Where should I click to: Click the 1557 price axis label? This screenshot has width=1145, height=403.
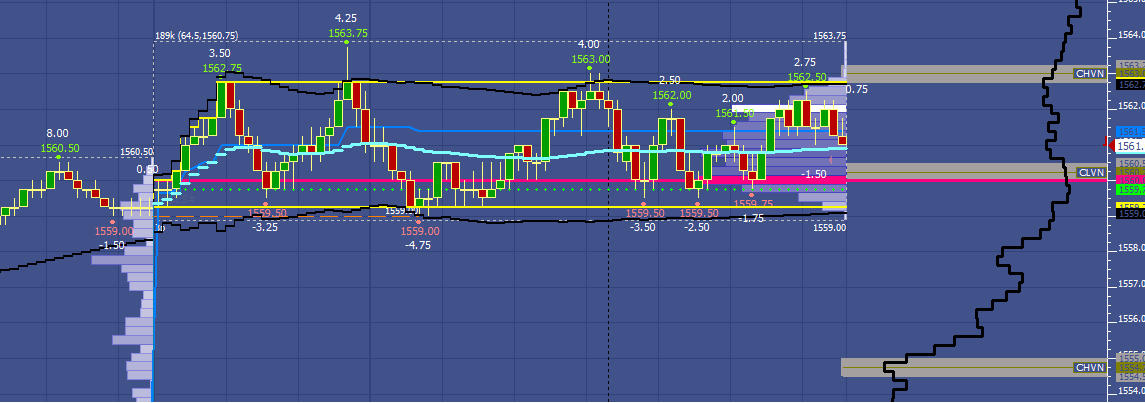point(1131,284)
